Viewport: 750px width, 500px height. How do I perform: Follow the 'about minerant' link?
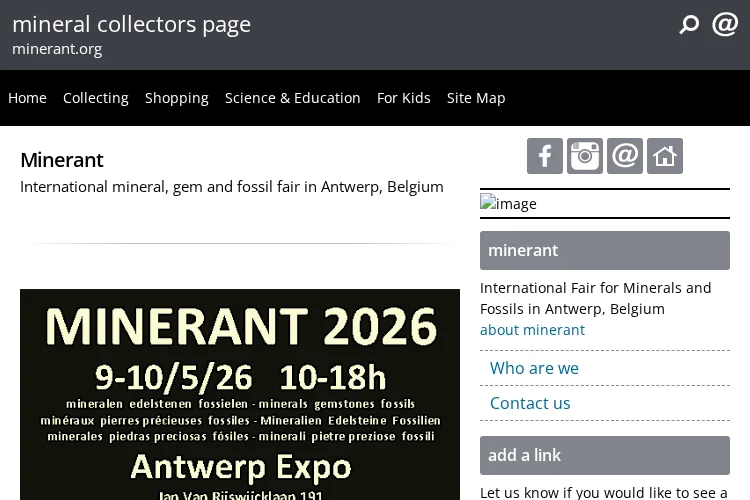[x=532, y=330]
